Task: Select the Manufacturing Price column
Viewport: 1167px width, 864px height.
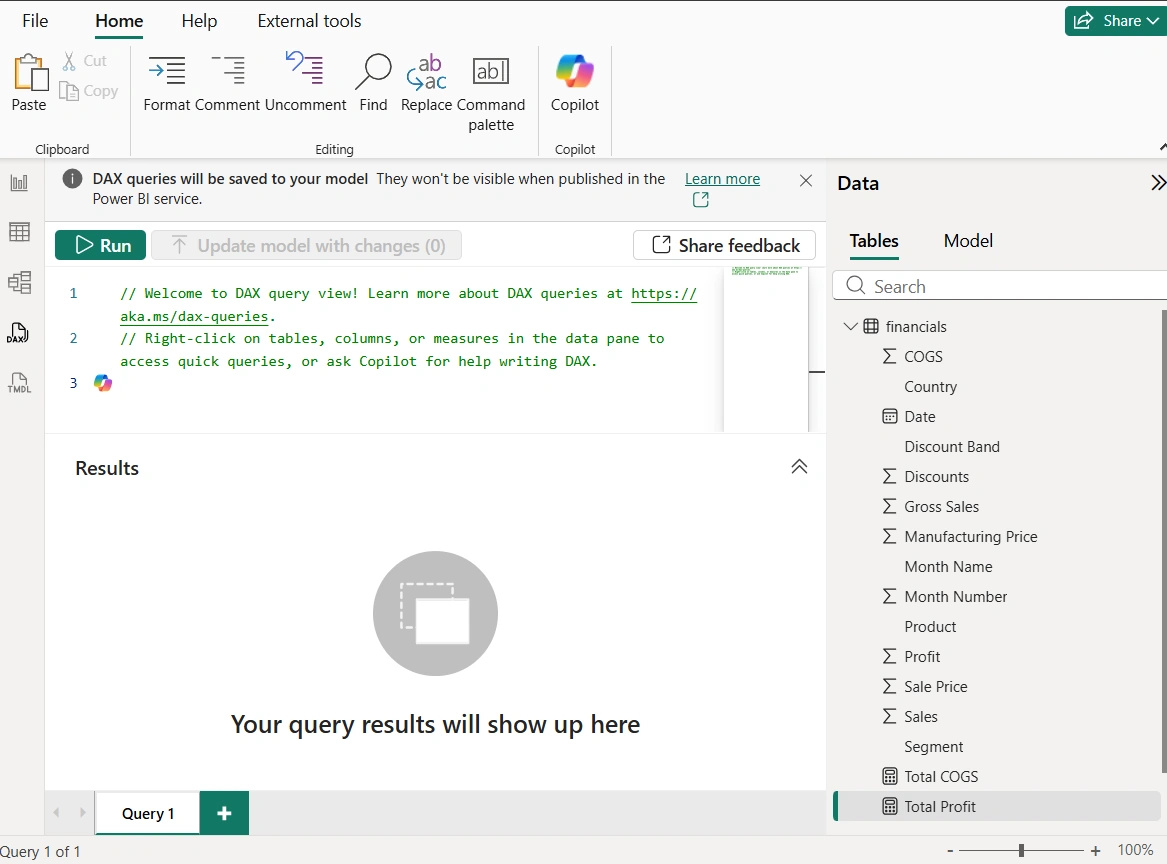Action: coord(971,537)
